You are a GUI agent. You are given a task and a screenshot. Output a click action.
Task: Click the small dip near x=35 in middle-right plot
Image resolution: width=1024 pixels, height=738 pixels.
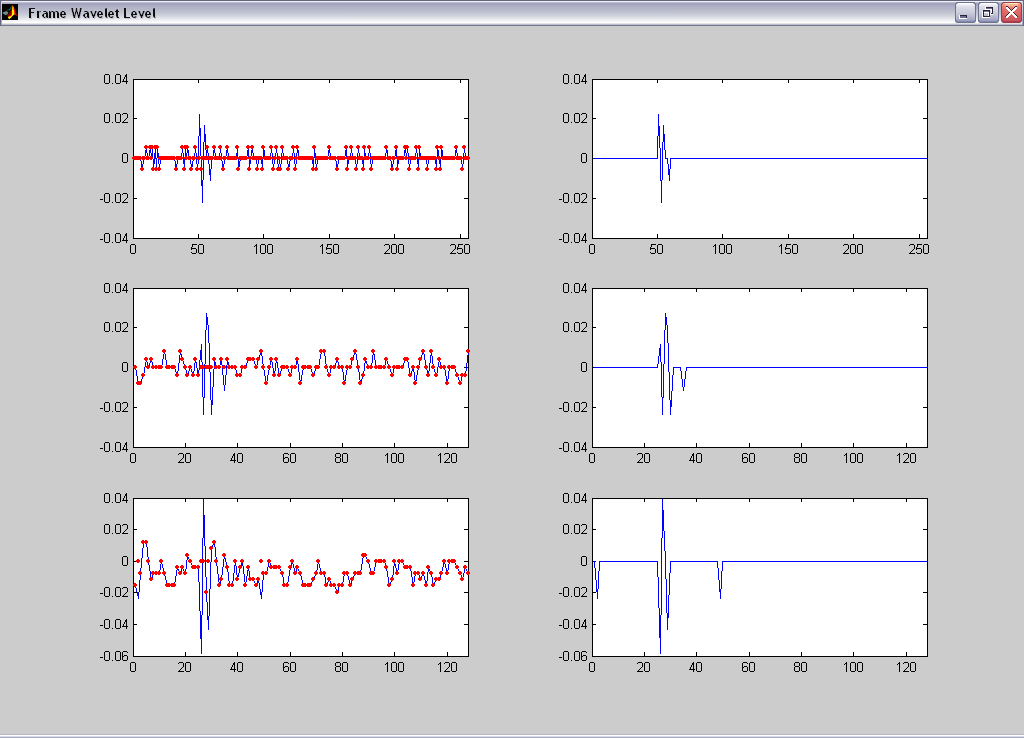pos(683,388)
